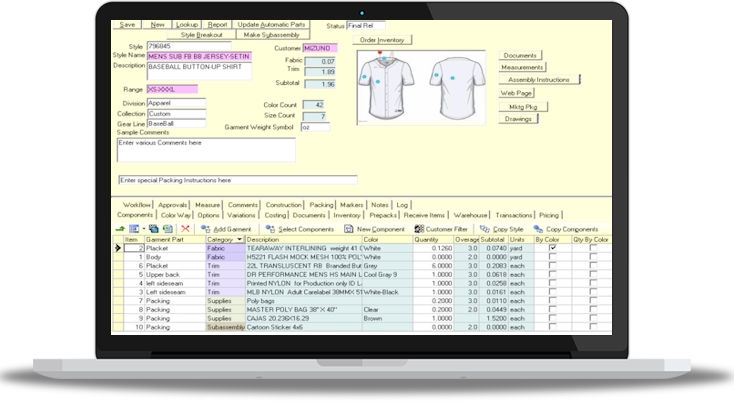Select the Fabric category cell for Body
The height and width of the screenshot is (402, 734).
pos(226,257)
